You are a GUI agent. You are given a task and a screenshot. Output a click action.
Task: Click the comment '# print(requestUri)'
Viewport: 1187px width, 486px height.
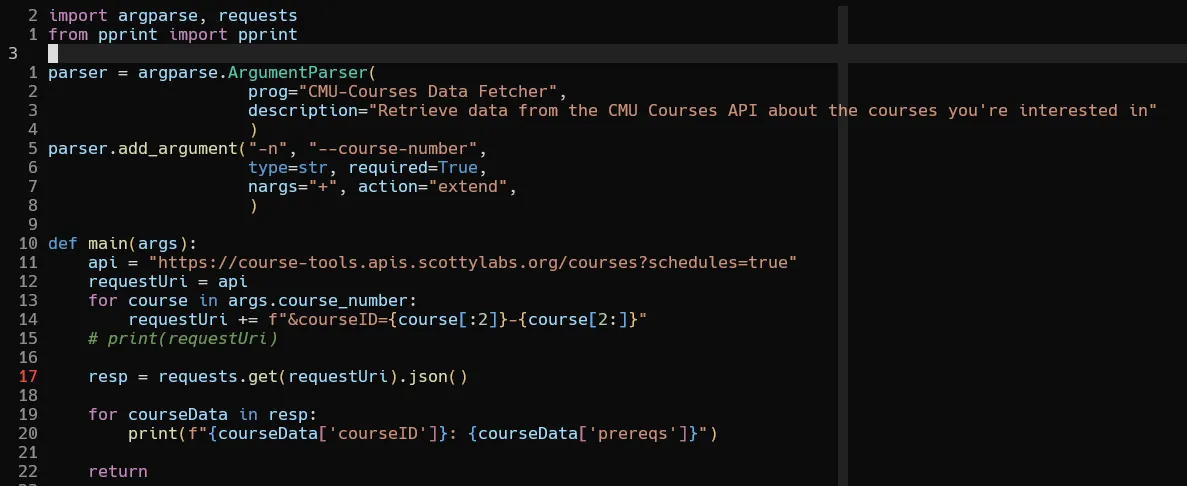point(183,338)
